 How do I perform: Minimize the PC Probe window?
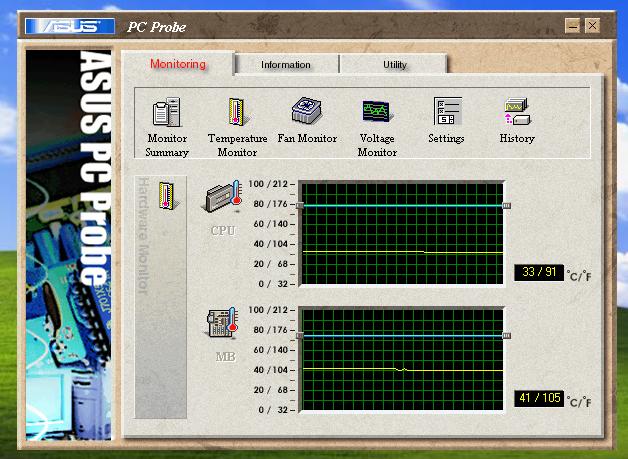click(573, 26)
